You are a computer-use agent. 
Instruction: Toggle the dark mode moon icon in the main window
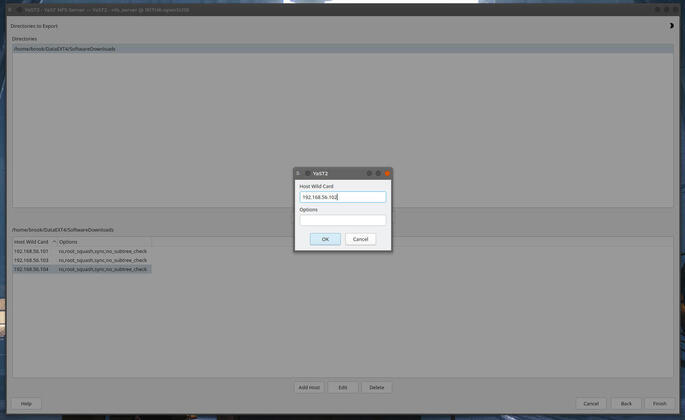click(671, 26)
